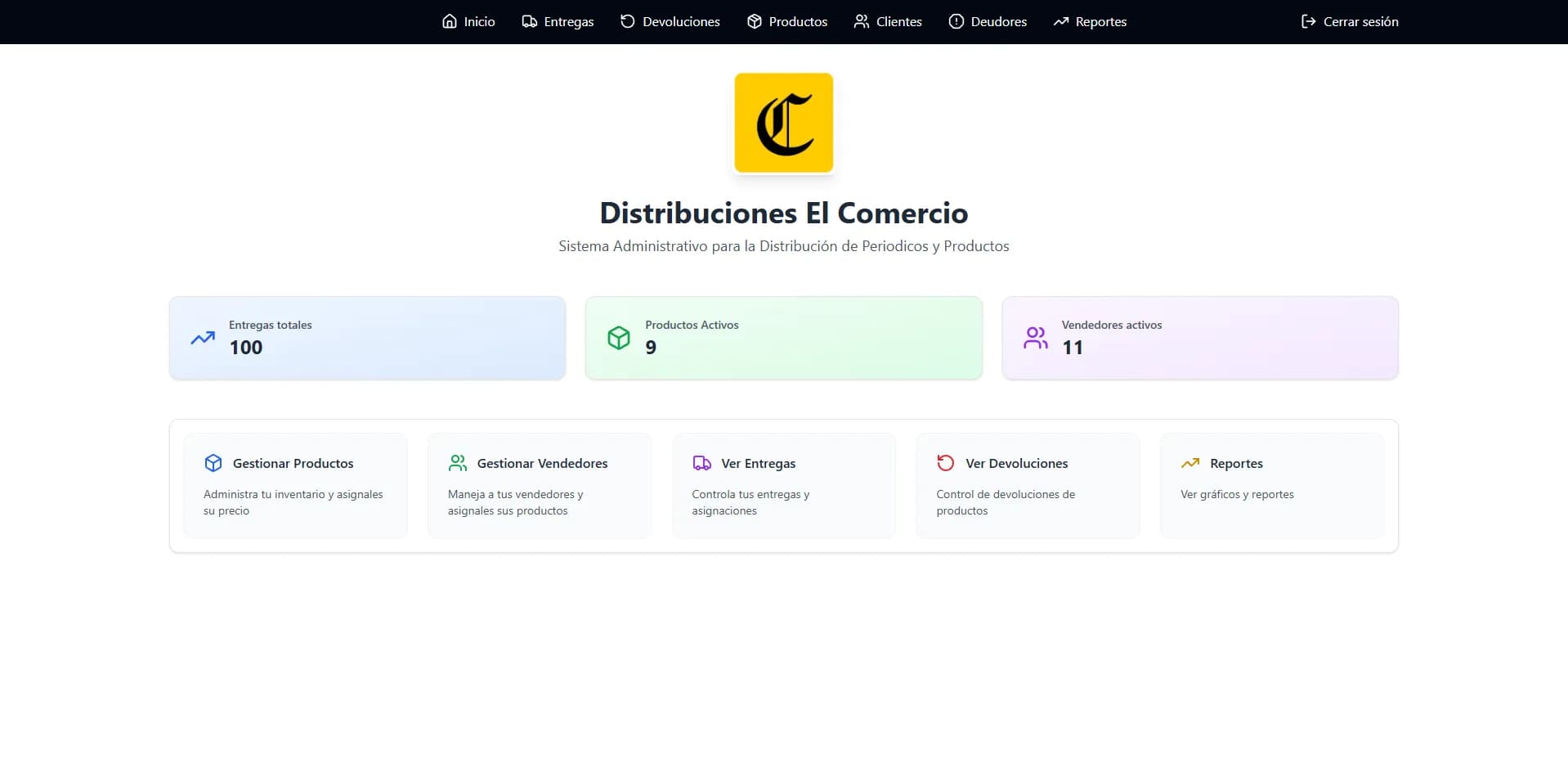Open the Inicio menu item
The image size is (1568, 773).
coord(468,22)
